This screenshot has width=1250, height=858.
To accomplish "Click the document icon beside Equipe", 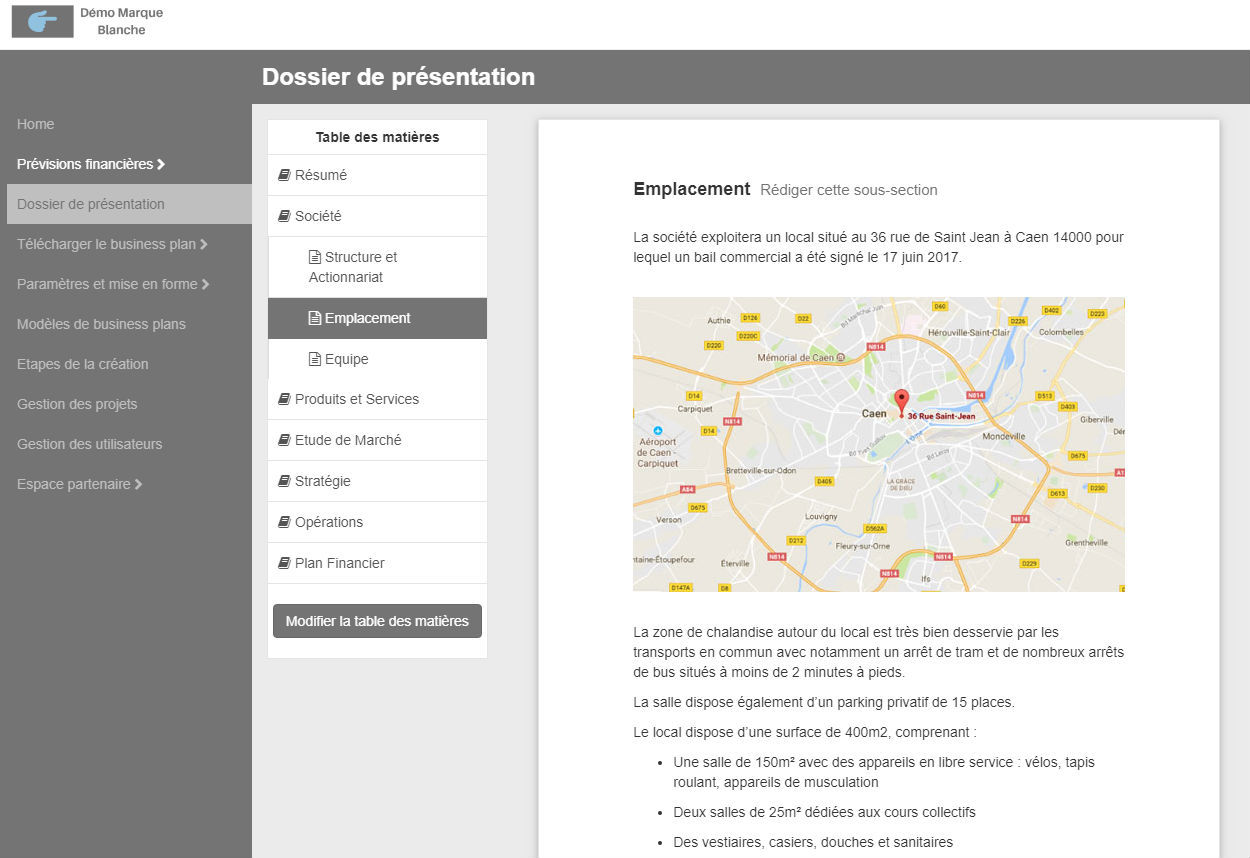I will [315, 359].
